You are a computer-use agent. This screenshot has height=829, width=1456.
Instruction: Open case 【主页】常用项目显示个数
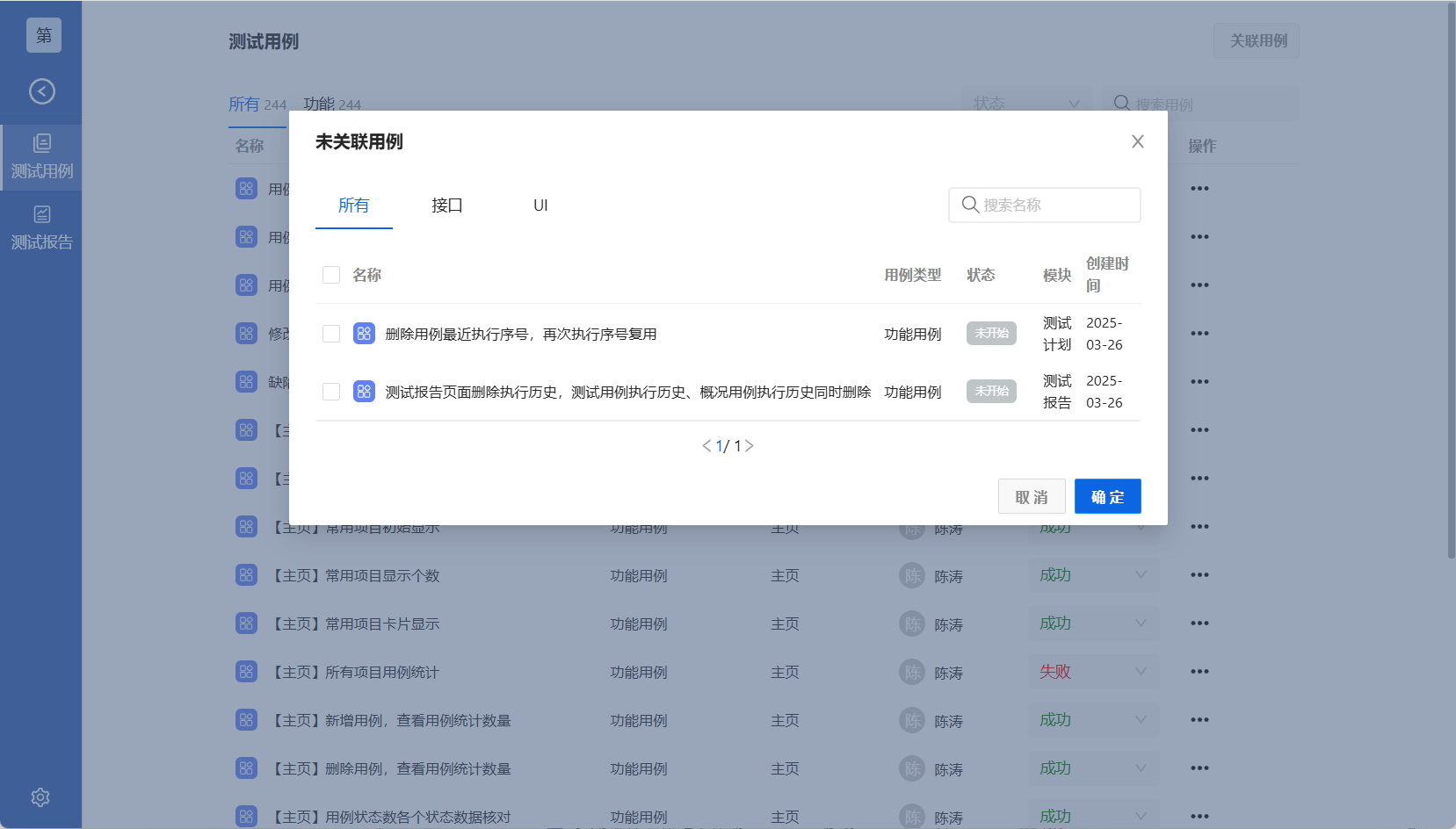[x=356, y=576]
